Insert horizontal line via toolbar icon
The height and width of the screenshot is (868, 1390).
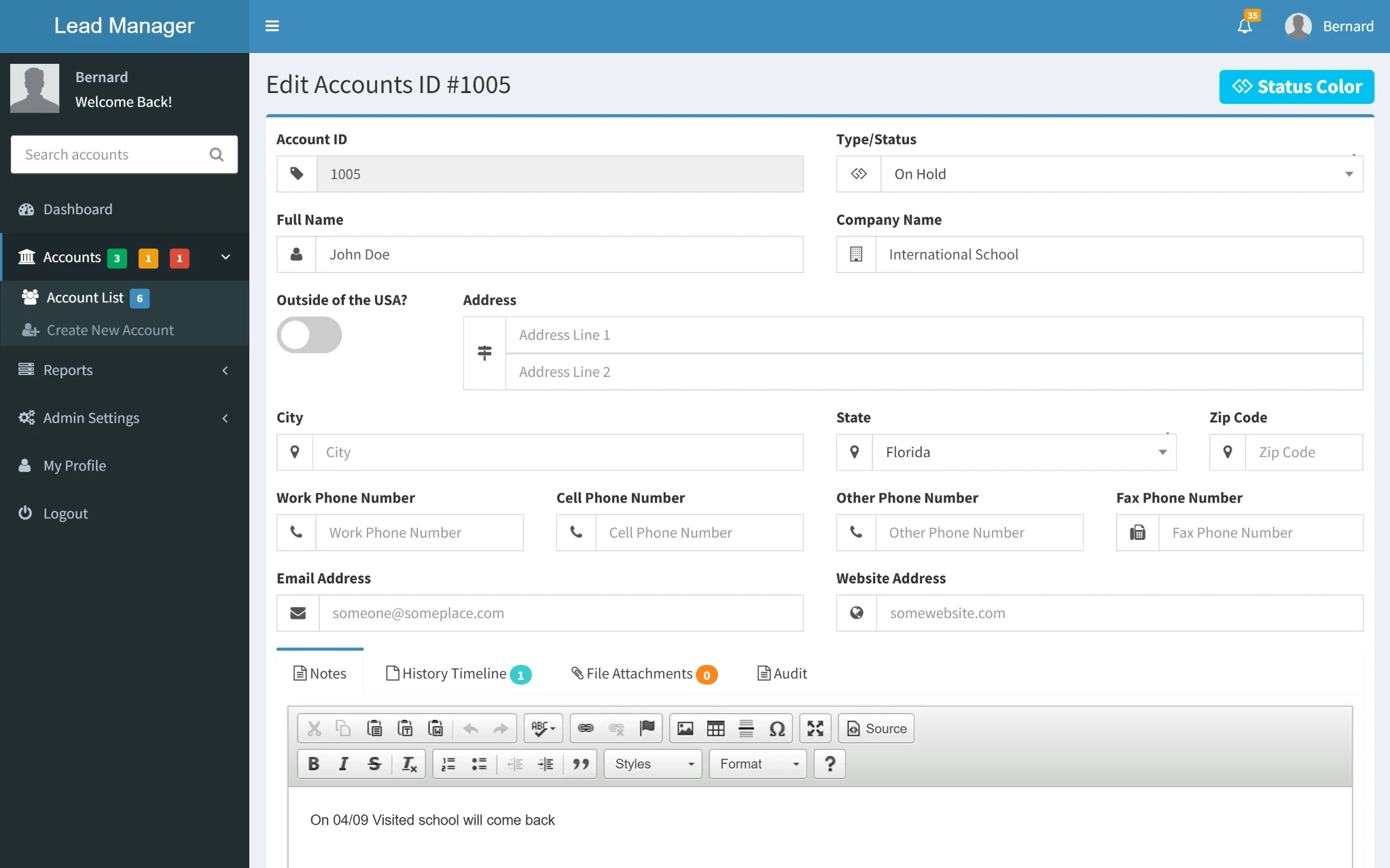tap(746, 728)
